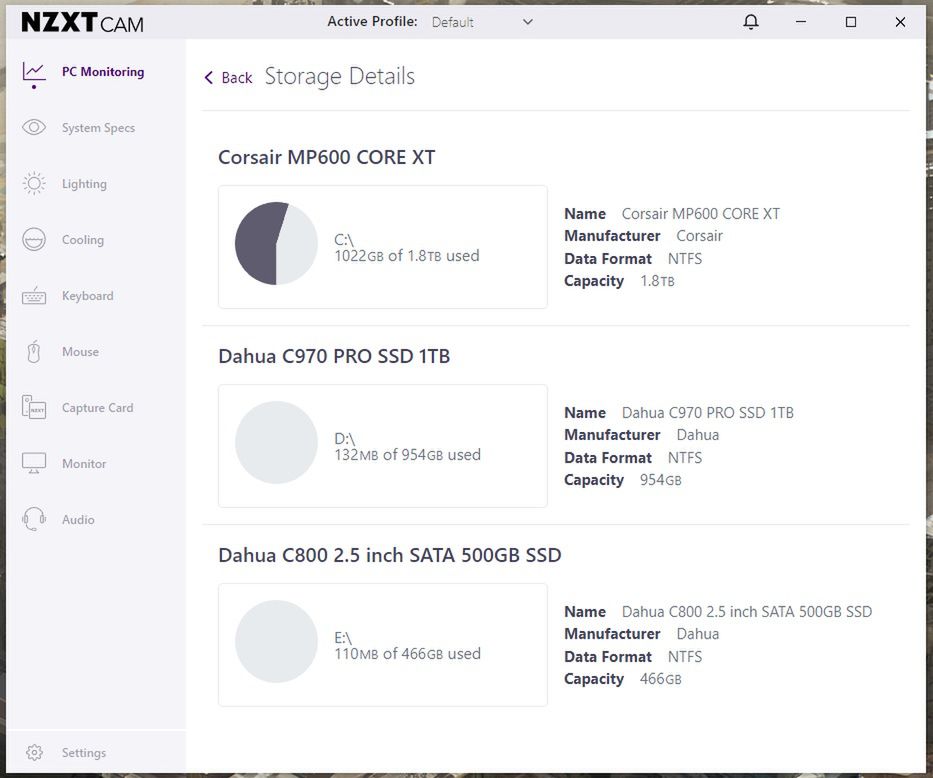The width and height of the screenshot is (933, 778).
Task: Click the Storage Details heading
Action: (x=340, y=76)
